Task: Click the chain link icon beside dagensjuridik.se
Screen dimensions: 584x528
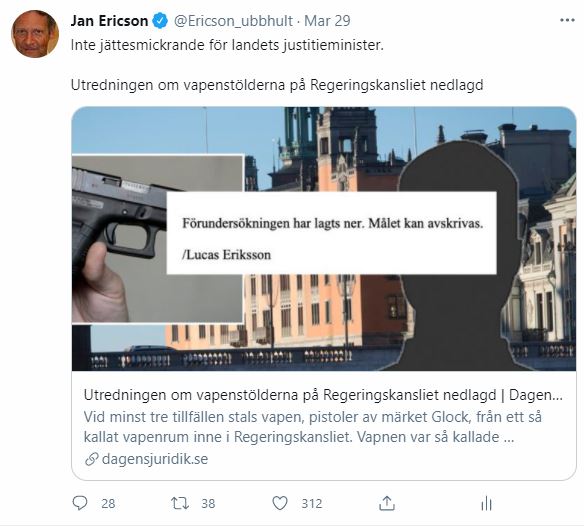Action: tap(92, 459)
